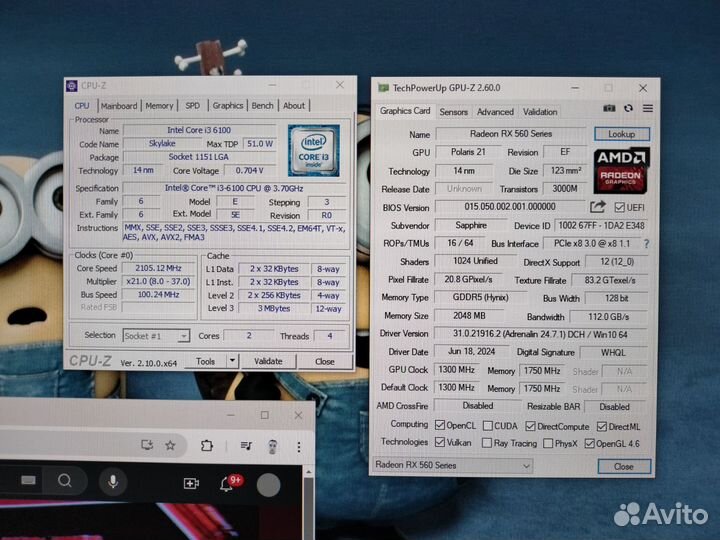
Task: Open YouTube notifications bell
Action: (226, 484)
